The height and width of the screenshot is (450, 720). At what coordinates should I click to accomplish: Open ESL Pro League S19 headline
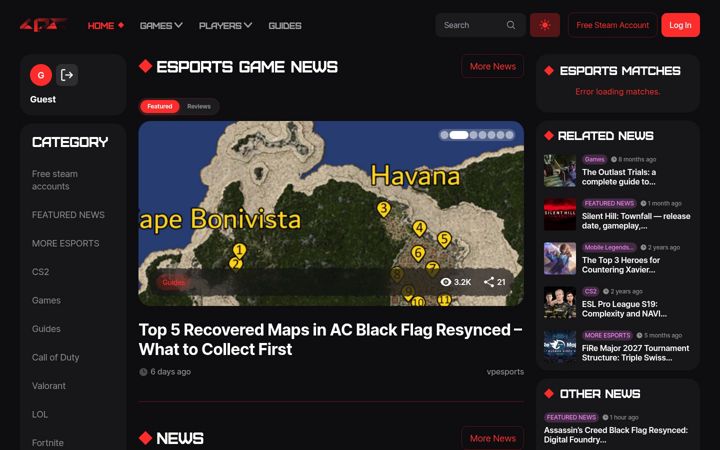[x=624, y=309]
